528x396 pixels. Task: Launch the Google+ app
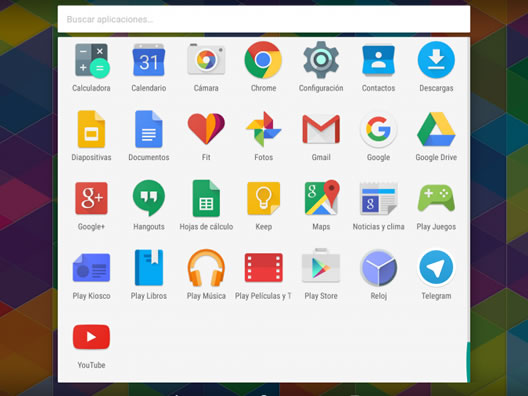pyautogui.click(x=91, y=198)
